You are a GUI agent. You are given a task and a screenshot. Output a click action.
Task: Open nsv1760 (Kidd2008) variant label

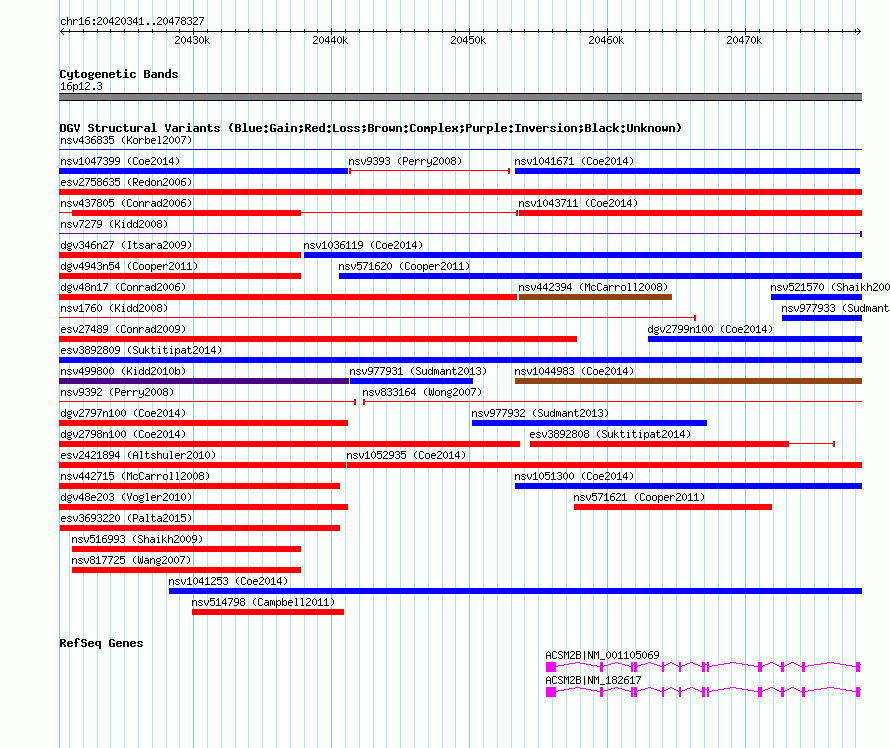pyautogui.click(x=114, y=308)
